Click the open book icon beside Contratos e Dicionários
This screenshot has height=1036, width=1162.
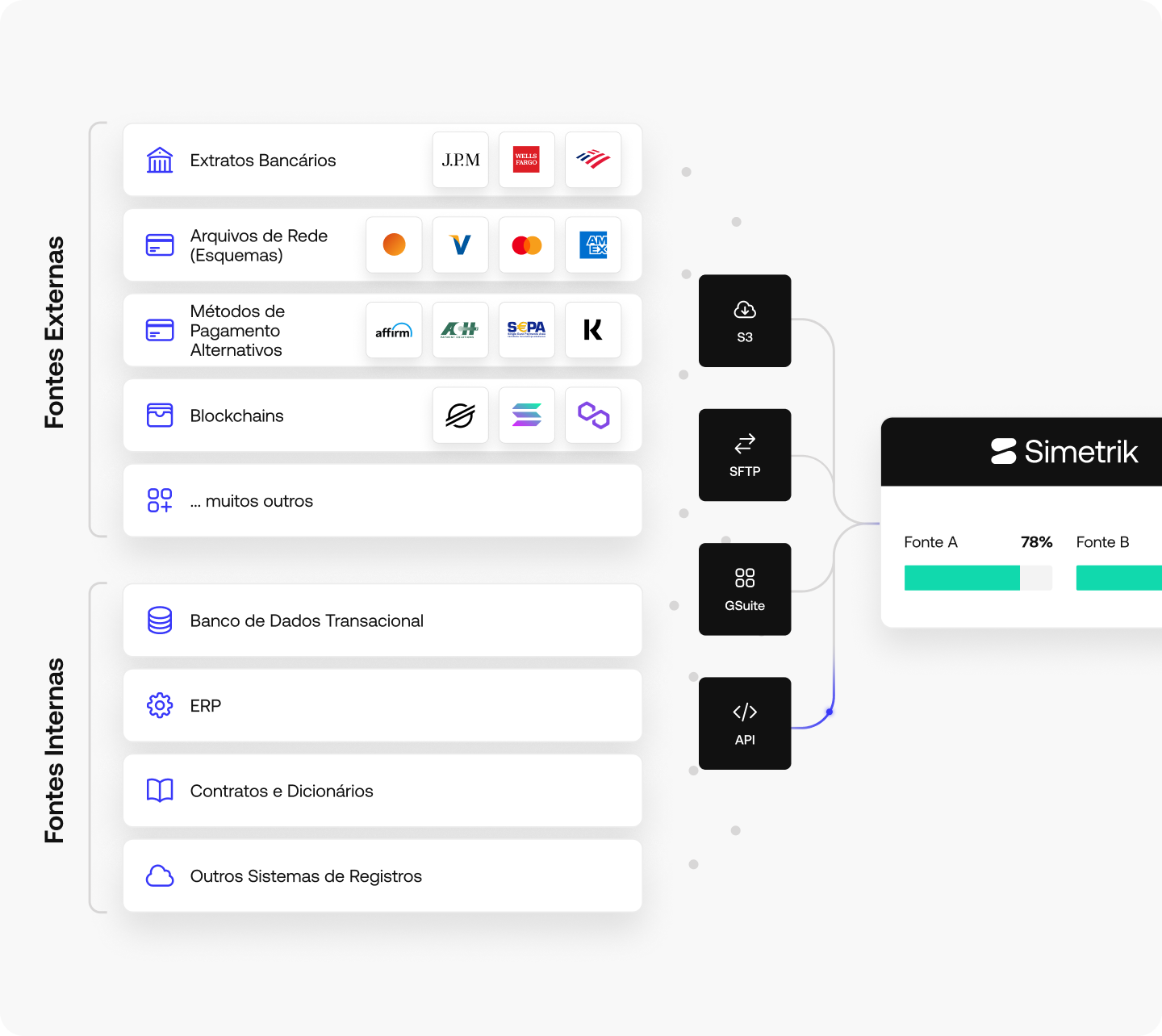160,791
